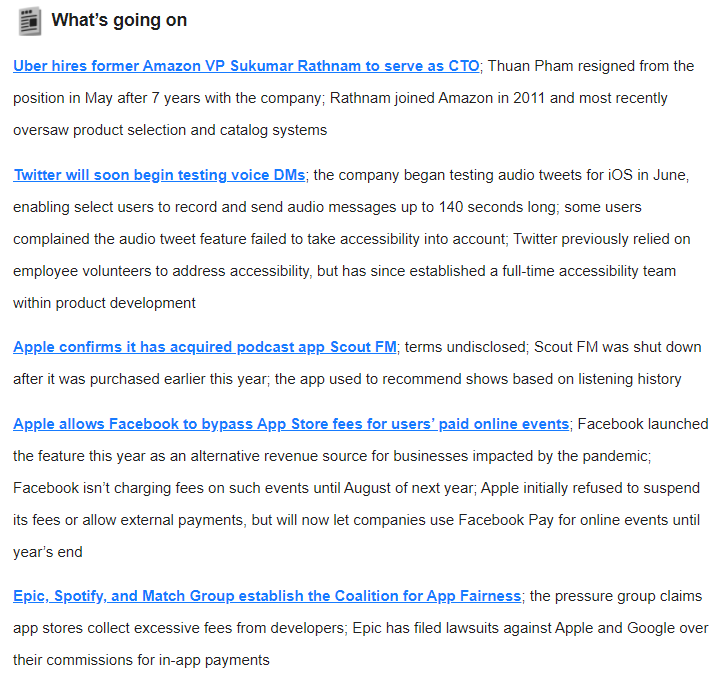Click text about employee volunteers addressing accessibility

point(200,271)
